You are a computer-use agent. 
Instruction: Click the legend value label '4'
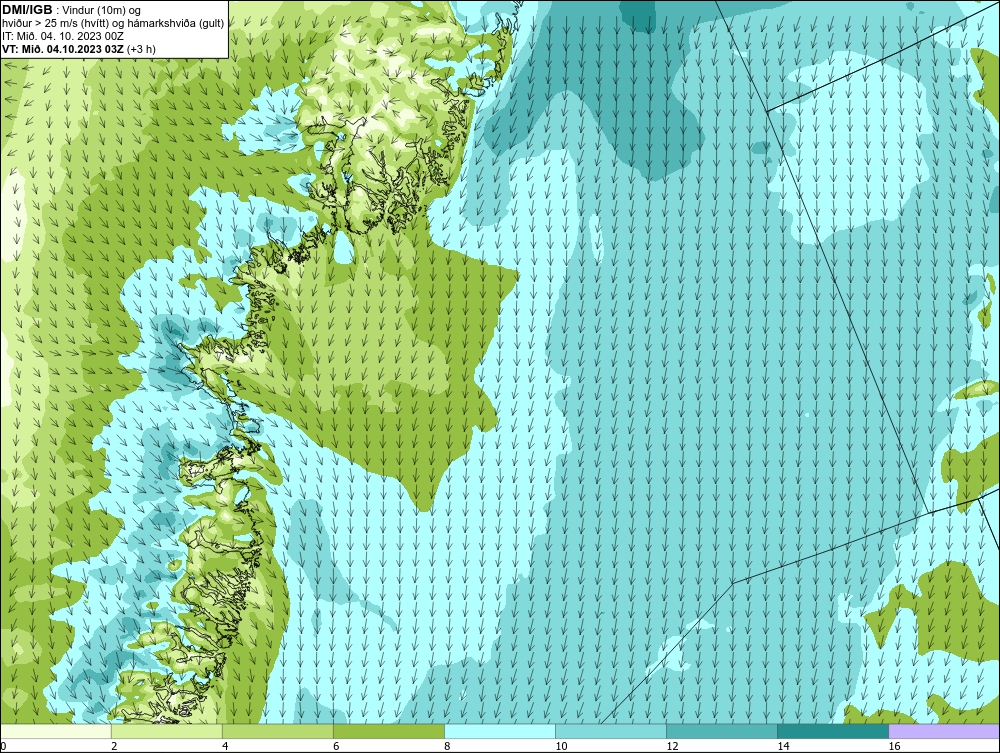coord(225,746)
